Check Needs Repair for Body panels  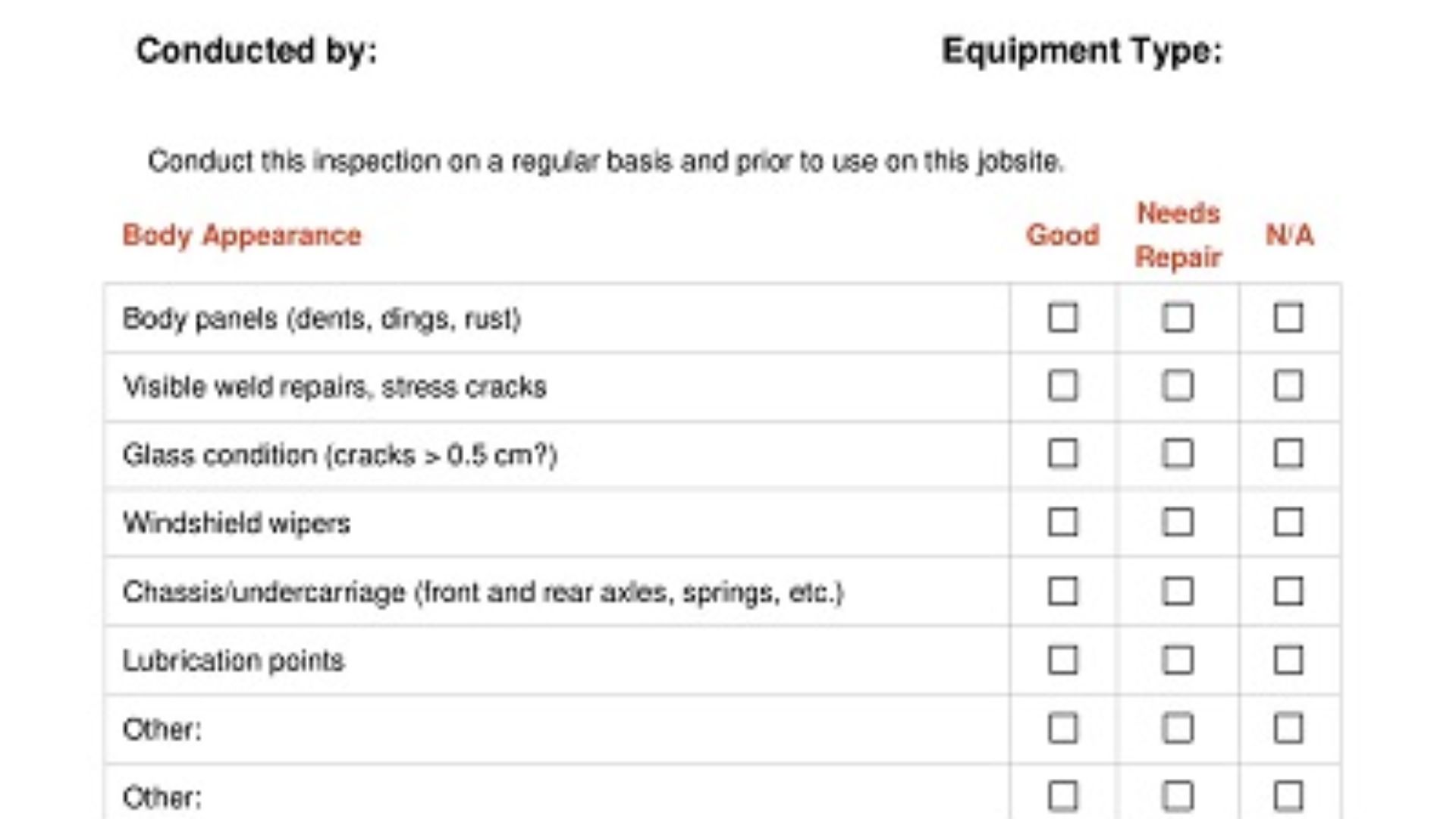(1178, 318)
